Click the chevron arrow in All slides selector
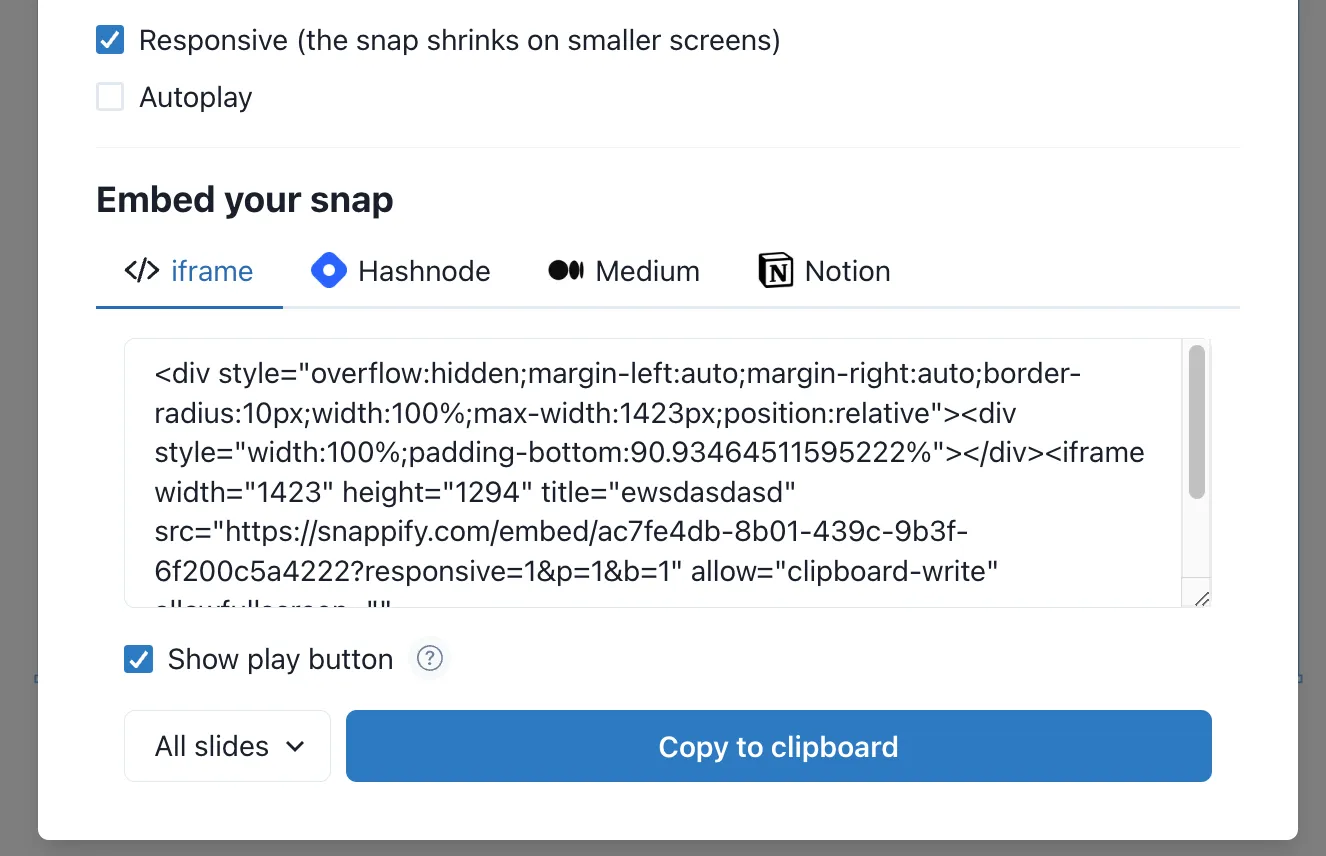Viewport: 1326px width, 856px height. [x=295, y=746]
